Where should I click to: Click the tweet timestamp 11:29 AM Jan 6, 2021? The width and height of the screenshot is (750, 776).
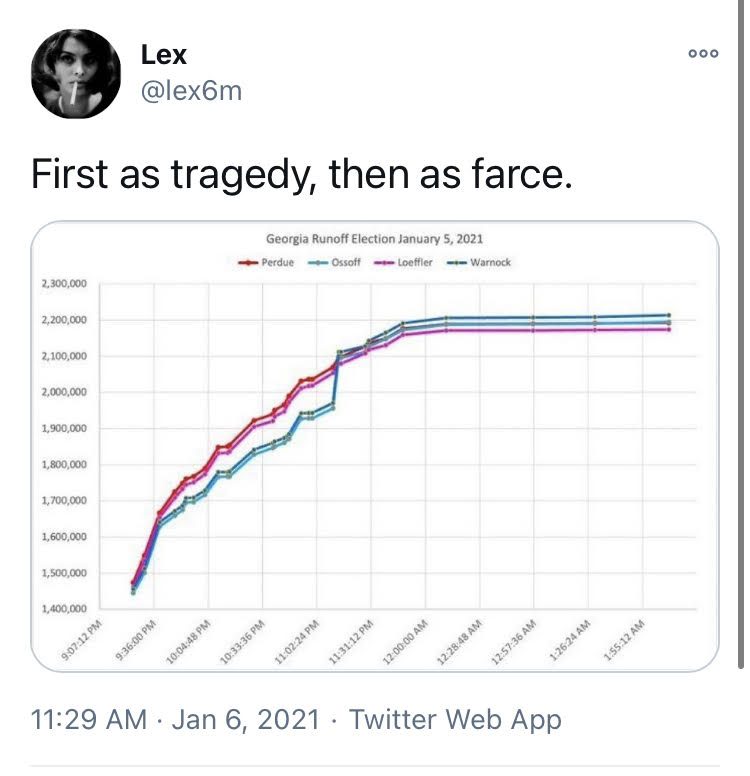[175, 719]
